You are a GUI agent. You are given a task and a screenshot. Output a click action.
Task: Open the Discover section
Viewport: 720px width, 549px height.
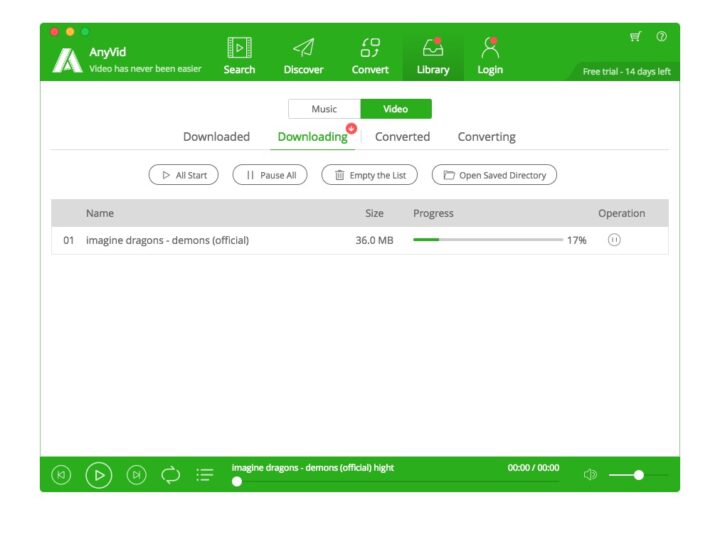(303, 47)
